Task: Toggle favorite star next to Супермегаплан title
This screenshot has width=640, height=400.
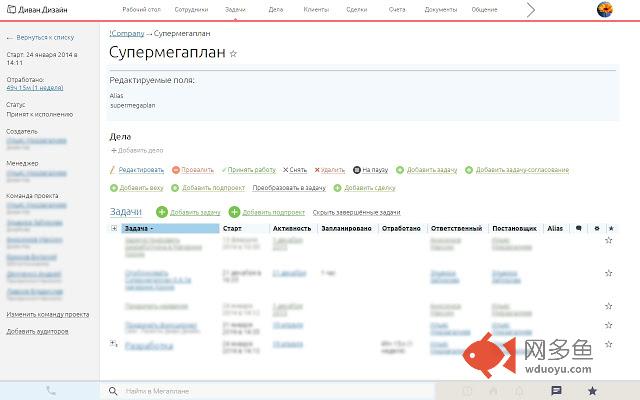Action: tap(233, 53)
